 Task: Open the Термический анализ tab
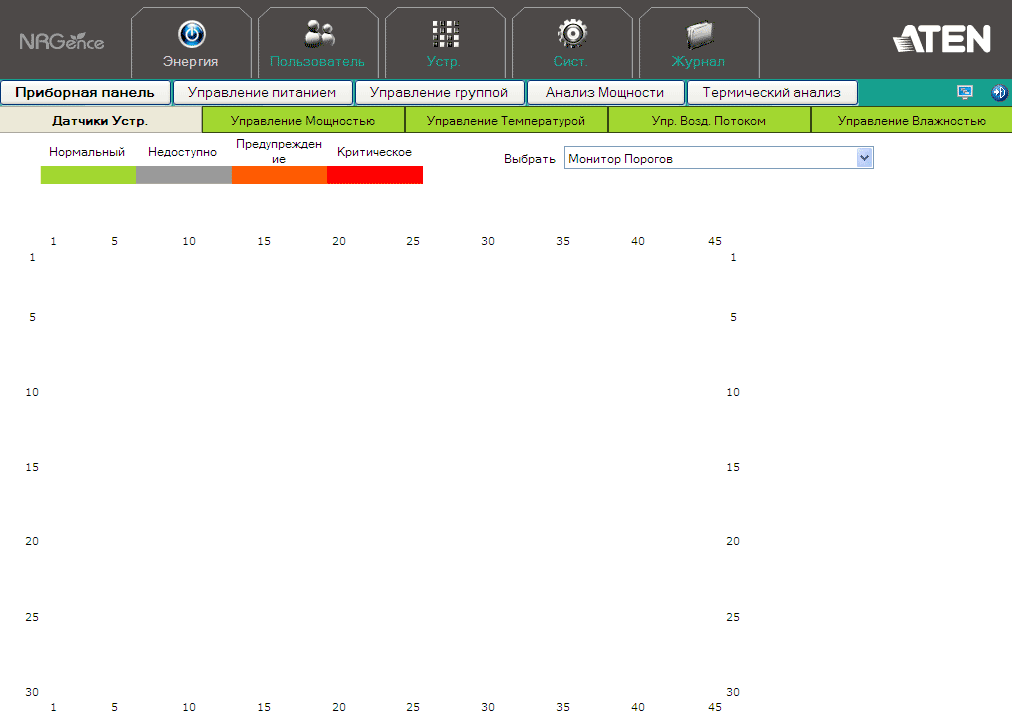pos(772,92)
